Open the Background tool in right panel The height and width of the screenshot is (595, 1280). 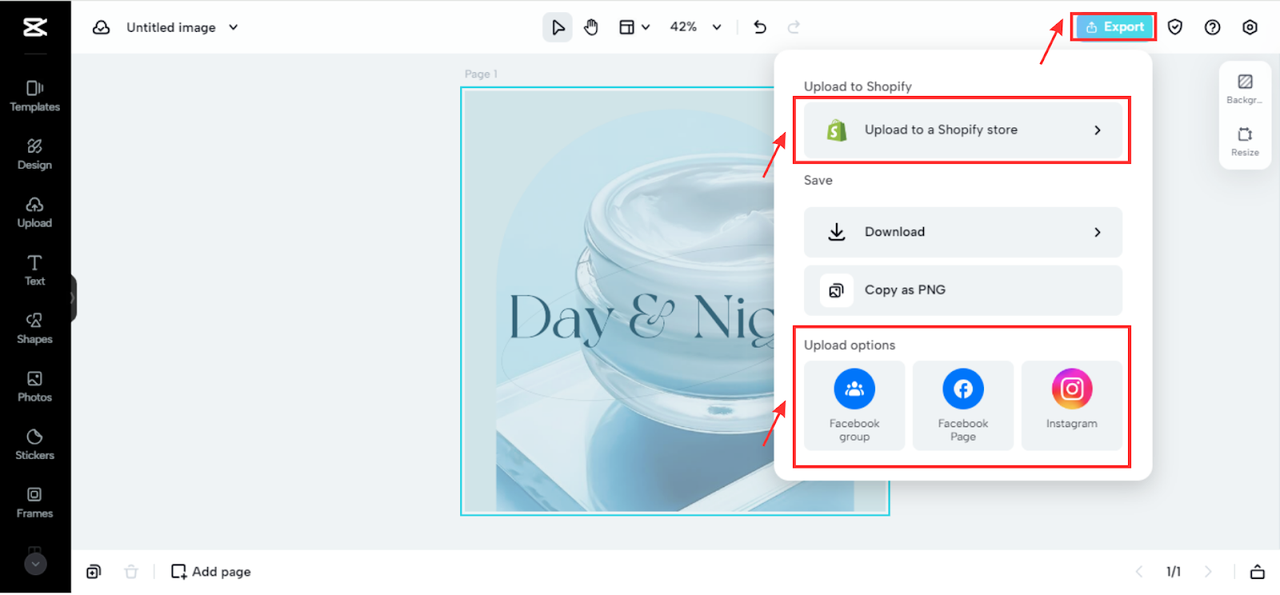click(x=1245, y=89)
